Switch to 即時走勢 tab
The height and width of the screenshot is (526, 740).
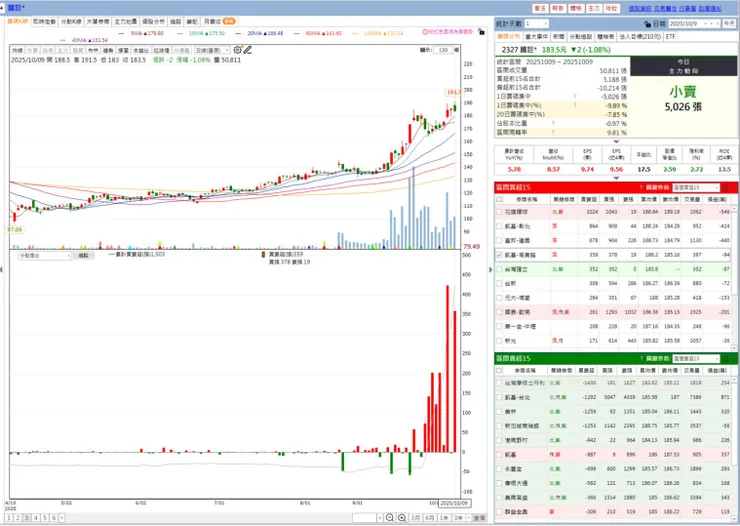point(44,22)
